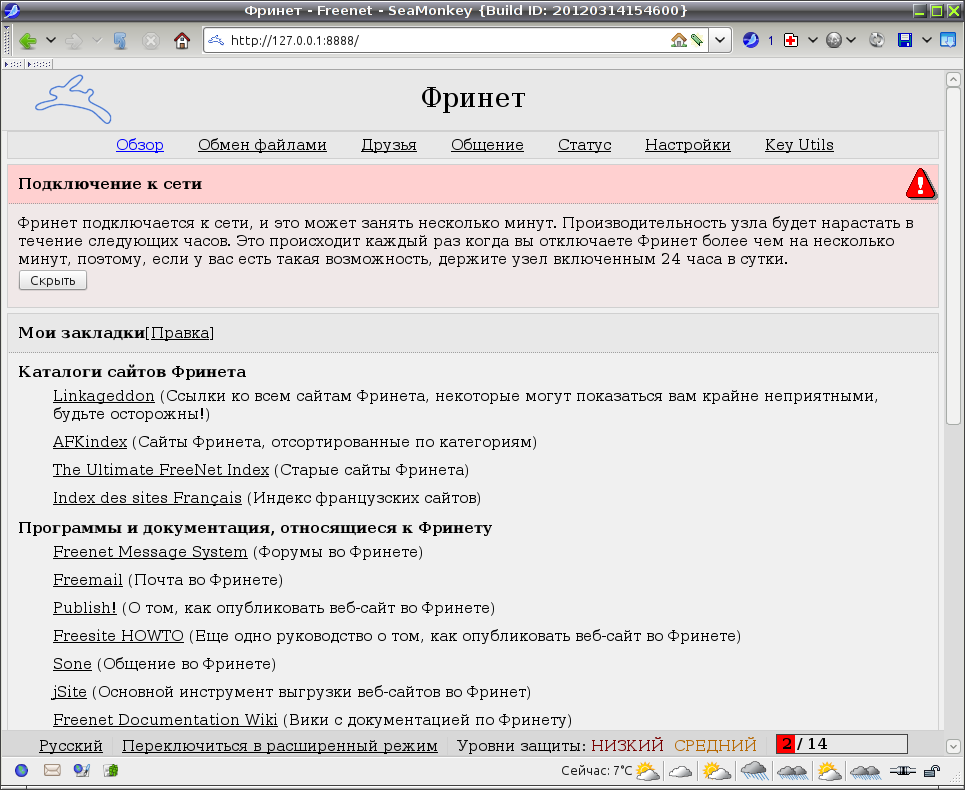Click the rabbit site icon in URL bar

(215, 41)
